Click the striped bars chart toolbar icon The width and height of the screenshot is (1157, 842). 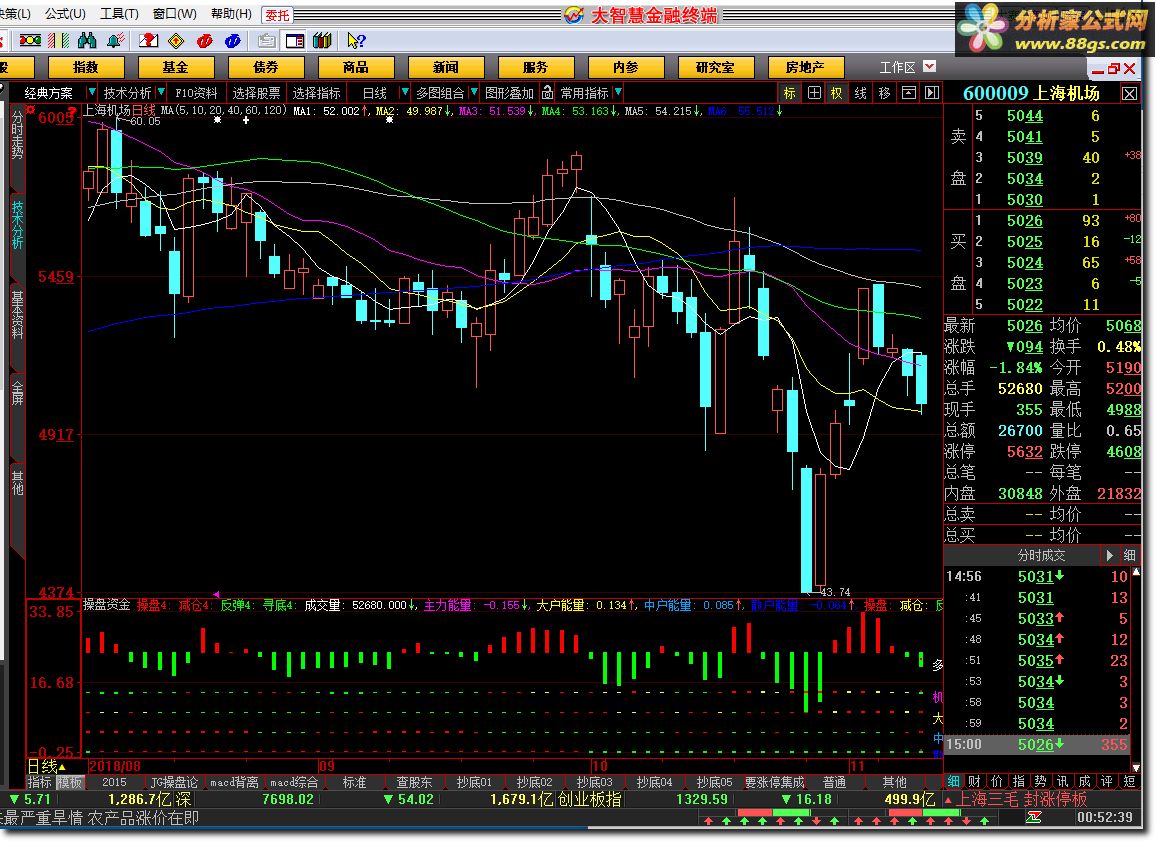(x=58, y=40)
